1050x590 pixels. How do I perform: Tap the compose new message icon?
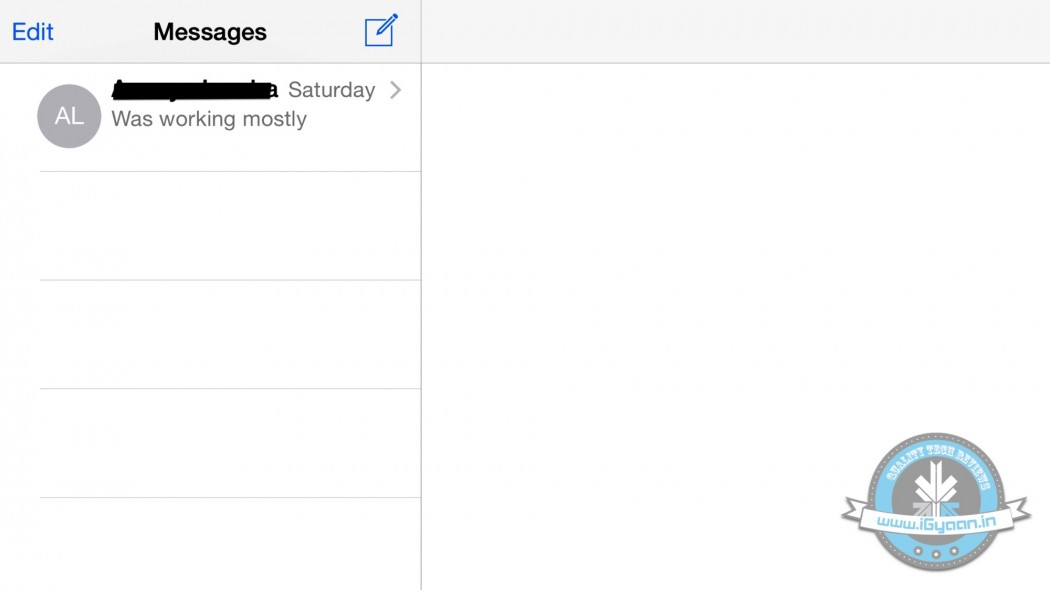coord(381,31)
